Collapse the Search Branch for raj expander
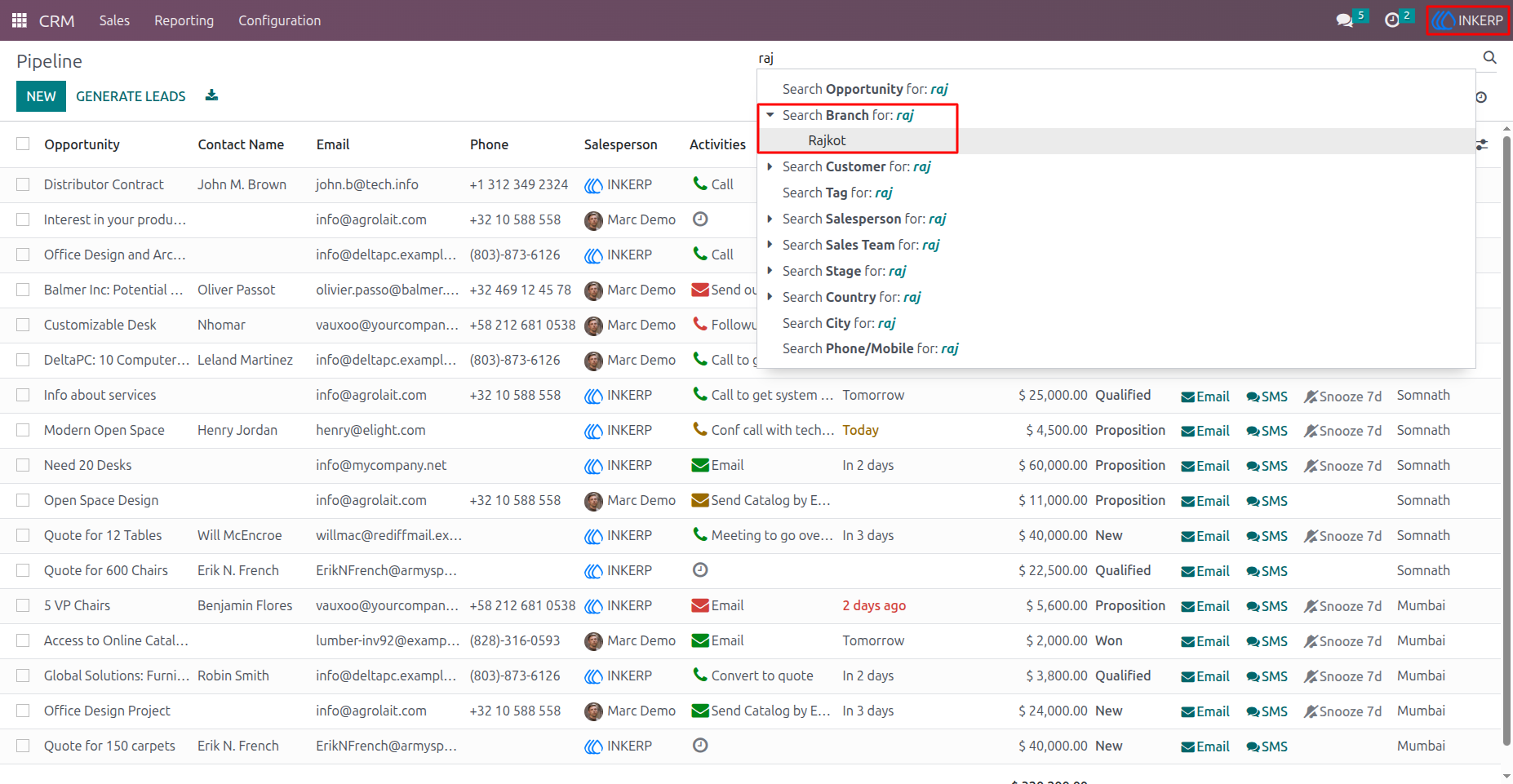 (x=770, y=115)
